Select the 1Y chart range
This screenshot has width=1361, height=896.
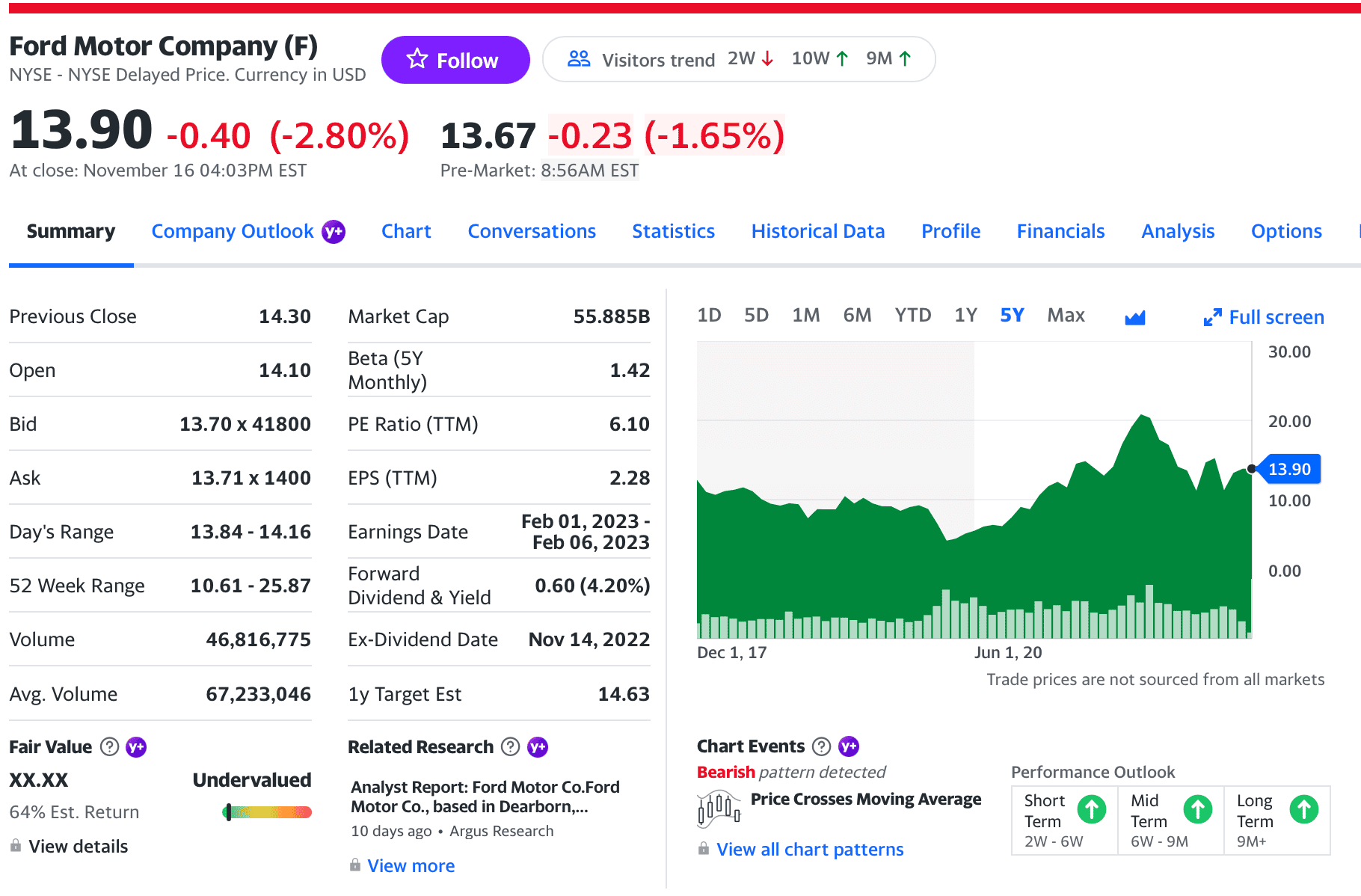tap(965, 316)
